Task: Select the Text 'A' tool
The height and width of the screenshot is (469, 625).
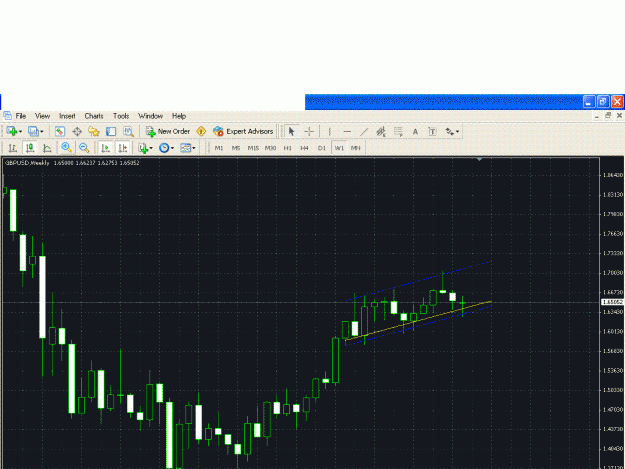Action: pos(415,131)
